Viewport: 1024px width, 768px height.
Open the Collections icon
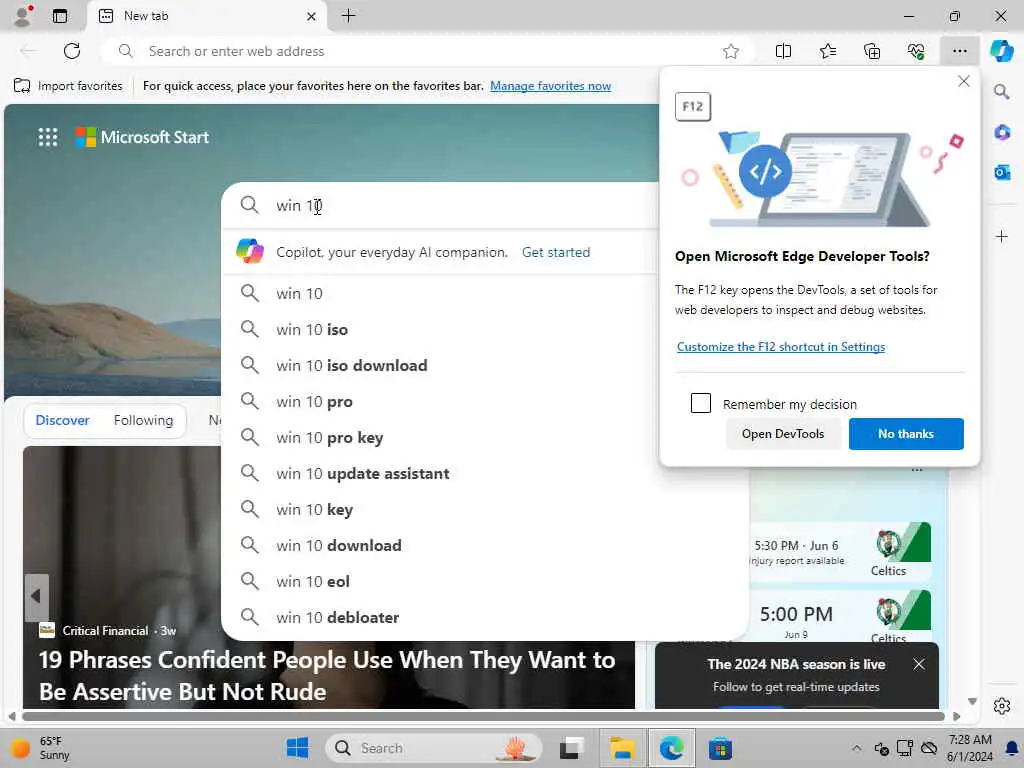[872, 51]
